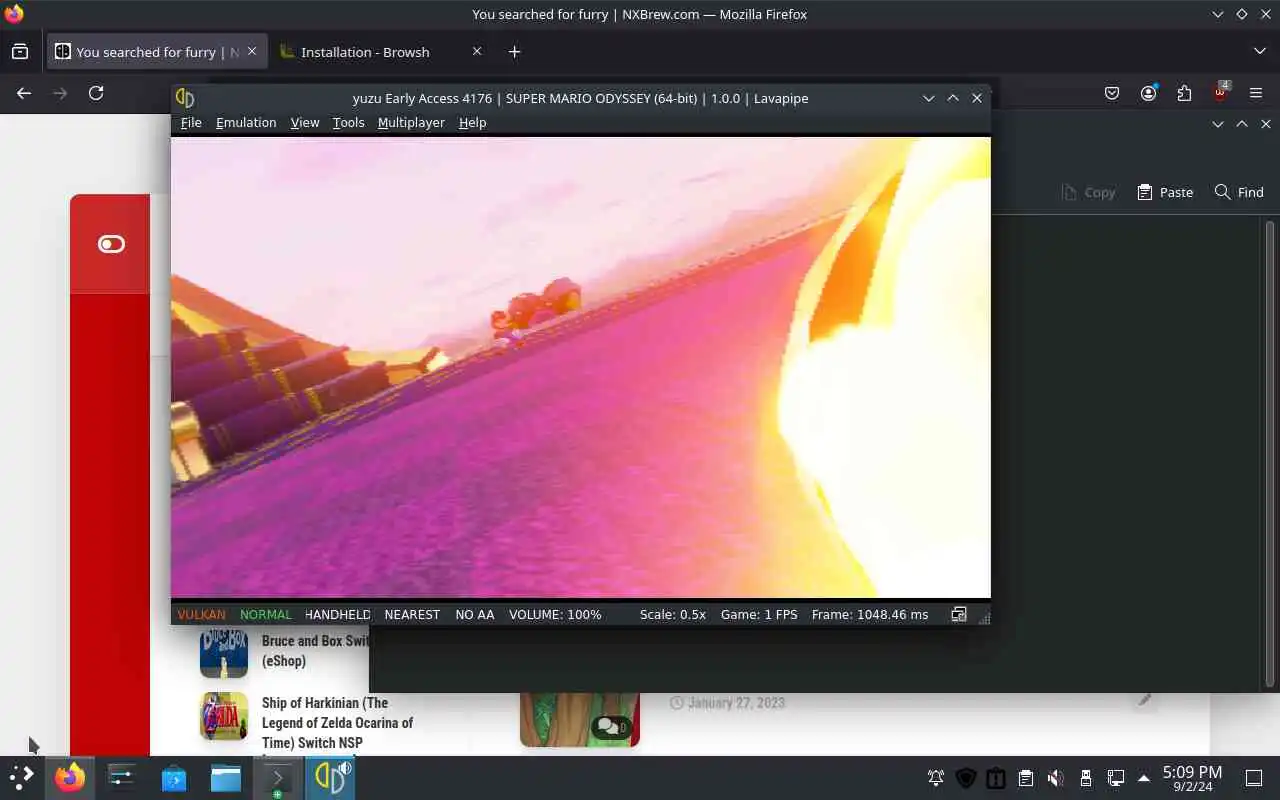Open the View menu in yuzu
The image size is (1280, 800).
click(x=304, y=122)
